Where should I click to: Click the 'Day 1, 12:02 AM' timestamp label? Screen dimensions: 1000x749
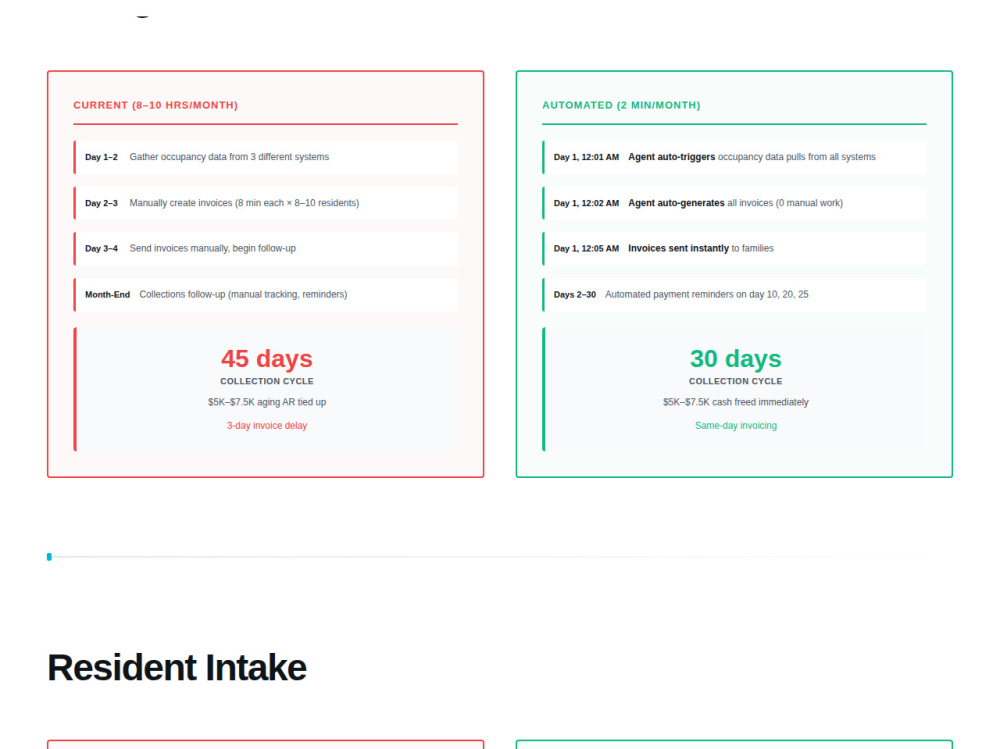586,203
